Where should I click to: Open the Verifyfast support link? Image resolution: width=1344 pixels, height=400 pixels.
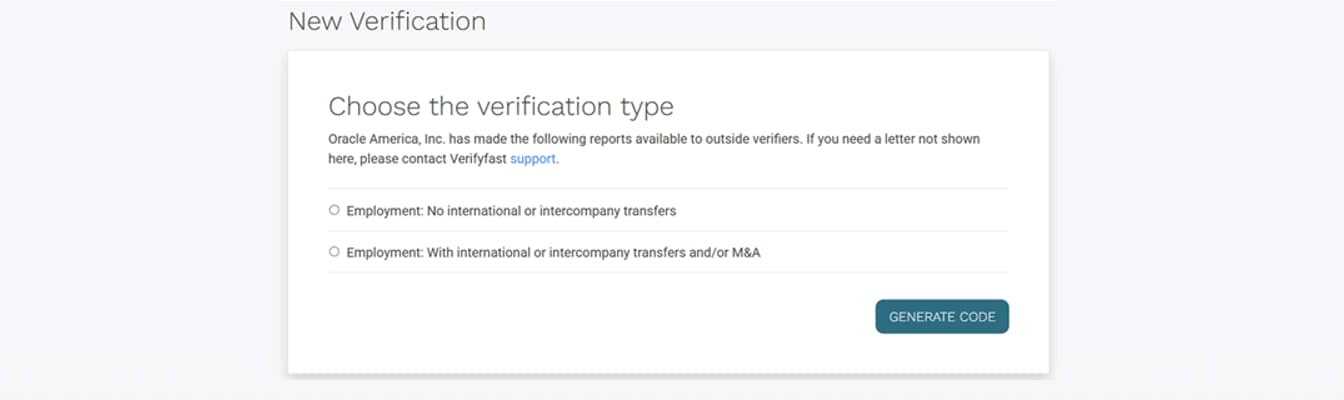tap(532, 158)
